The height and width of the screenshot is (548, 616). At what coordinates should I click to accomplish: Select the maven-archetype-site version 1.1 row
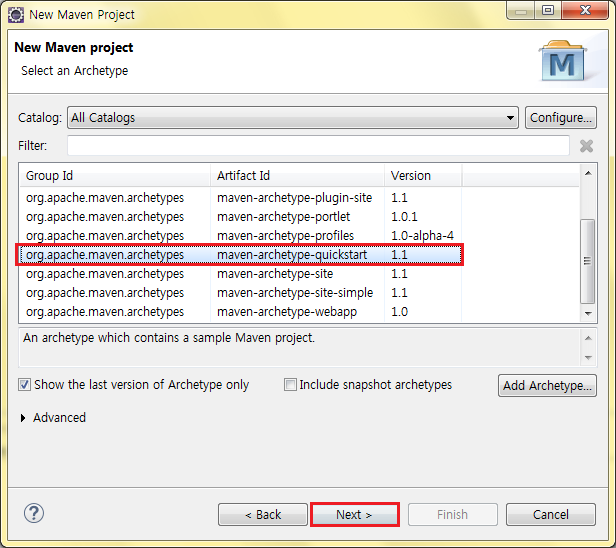pyautogui.click(x=240, y=274)
